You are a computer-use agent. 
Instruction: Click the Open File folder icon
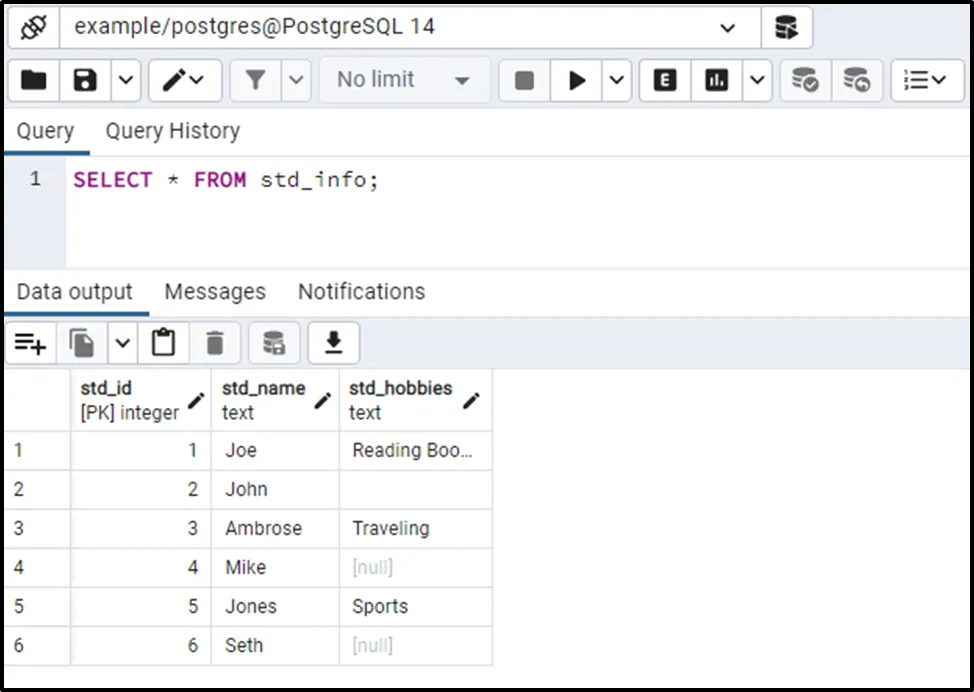point(34,80)
